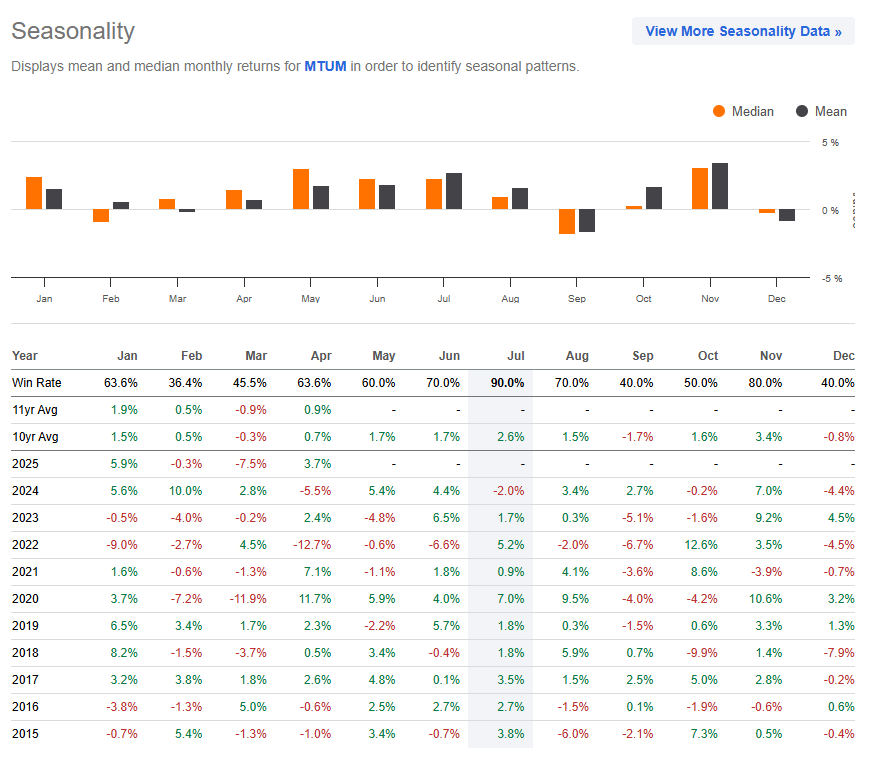Screen dimensions: 870x760
Task: Select the Jul column header in the table
Action: (x=516, y=355)
